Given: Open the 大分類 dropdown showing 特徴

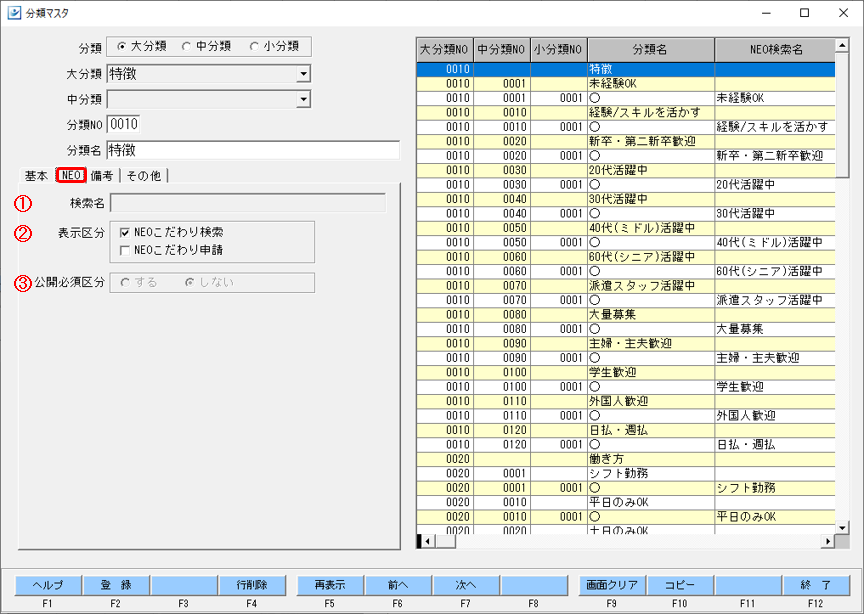Looking at the screenshot, I should pyautogui.click(x=303, y=73).
